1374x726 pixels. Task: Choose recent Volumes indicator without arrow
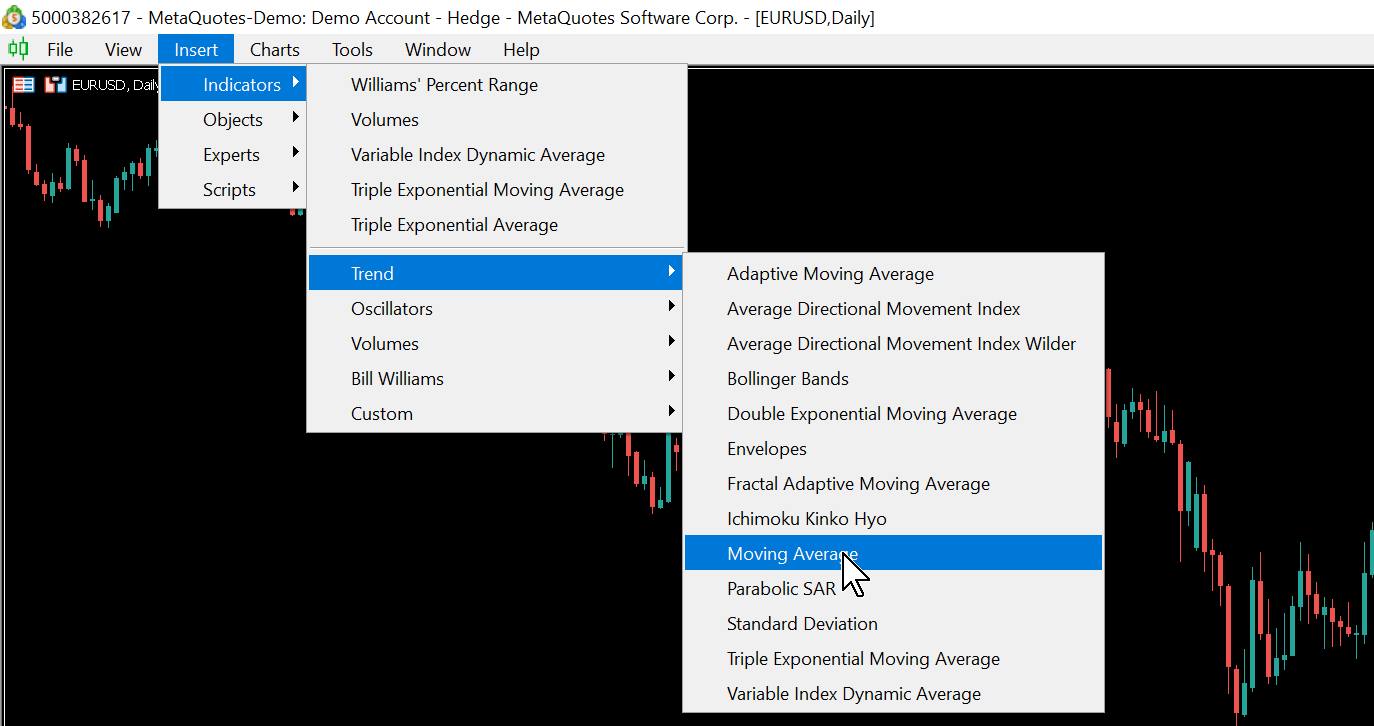coord(496,119)
